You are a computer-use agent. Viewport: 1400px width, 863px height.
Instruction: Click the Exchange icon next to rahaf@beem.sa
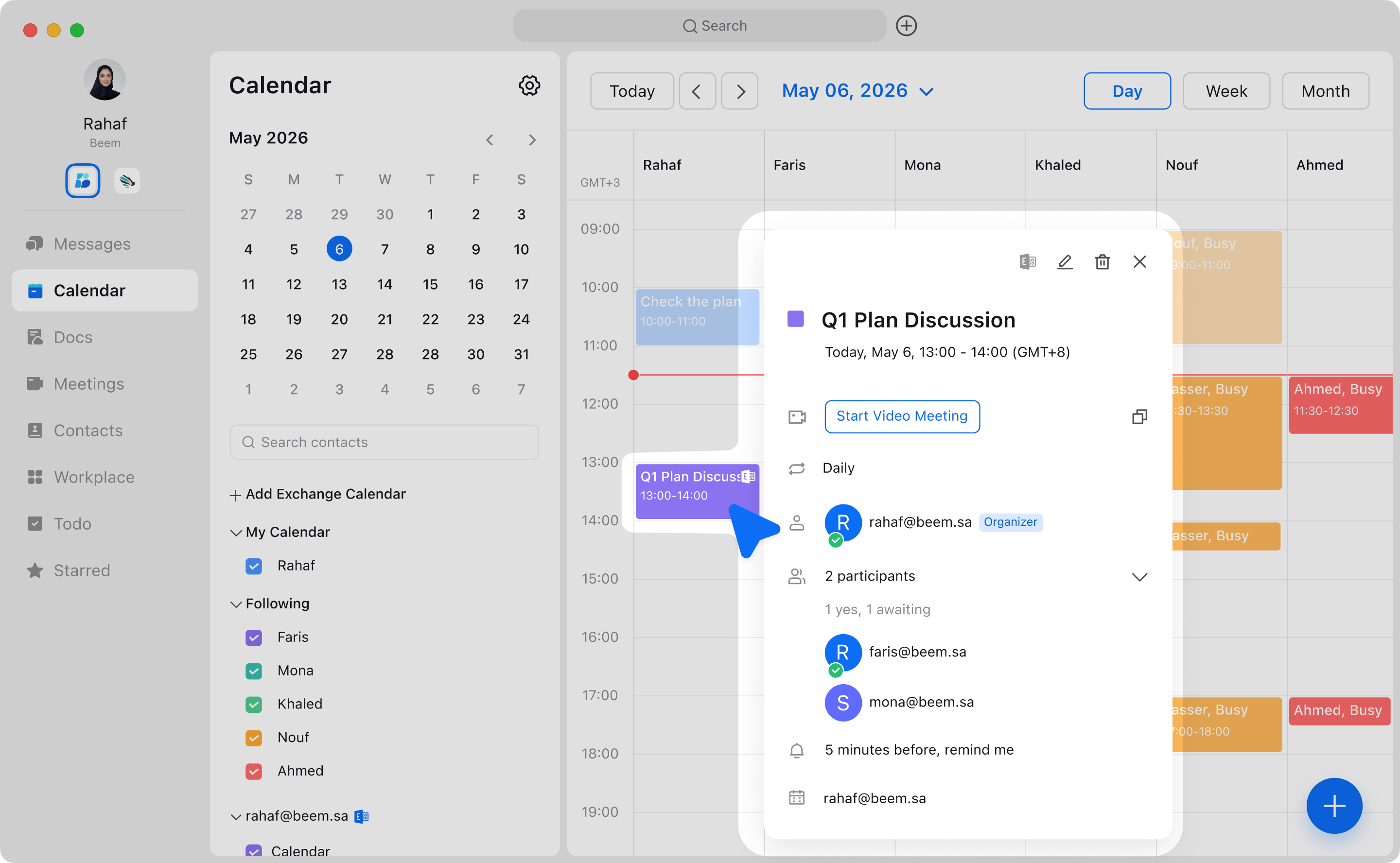[361, 816]
